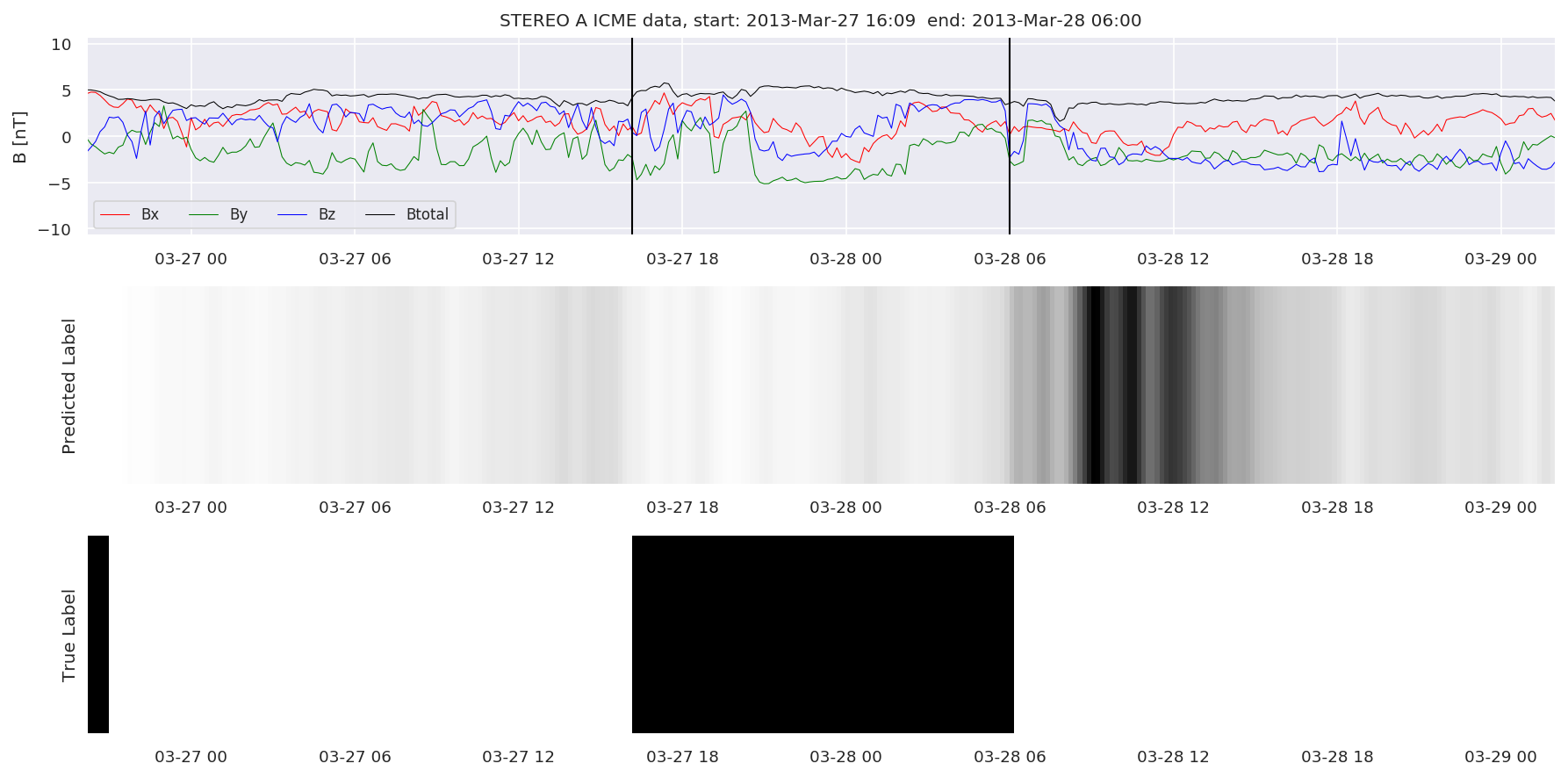Click '03-27 06' tick under the B field plot

[x=355, y=259]
